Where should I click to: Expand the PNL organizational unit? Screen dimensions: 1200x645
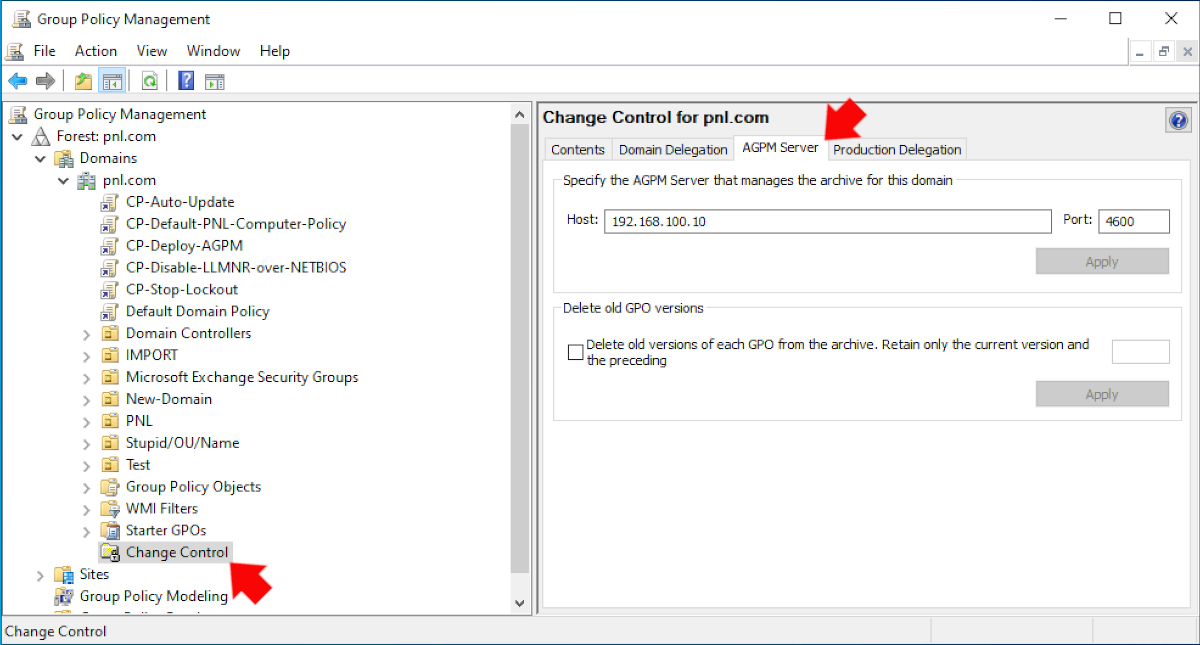86,422
